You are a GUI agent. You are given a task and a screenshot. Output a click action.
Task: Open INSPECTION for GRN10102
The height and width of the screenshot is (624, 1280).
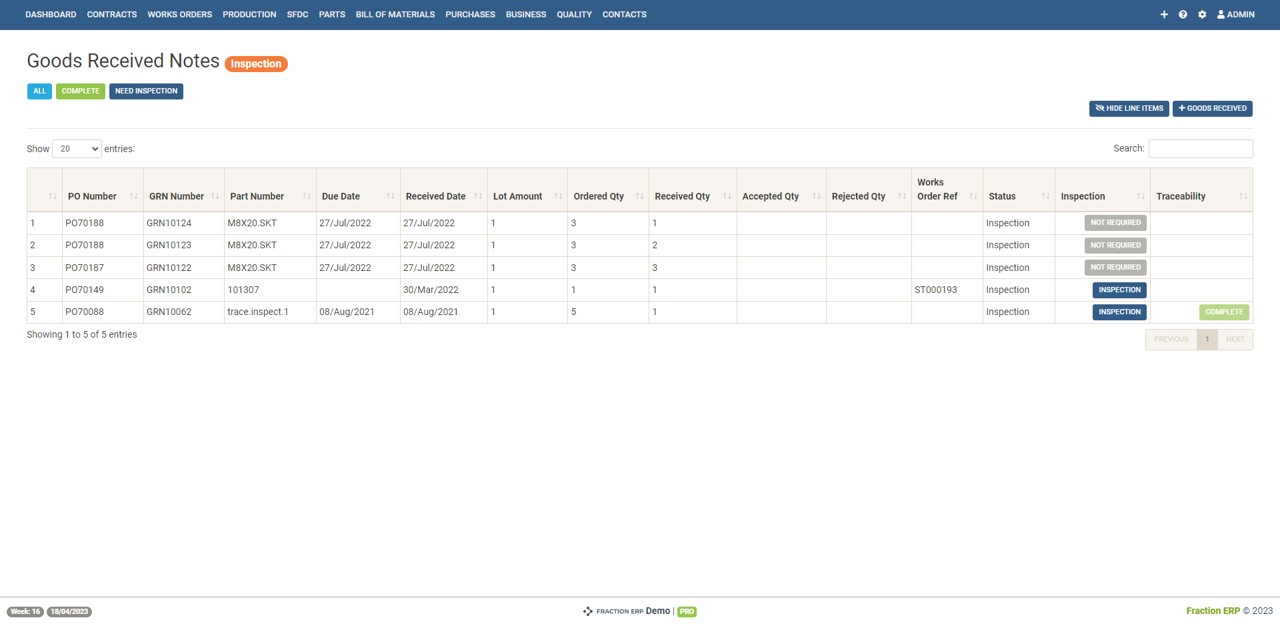1119,289
